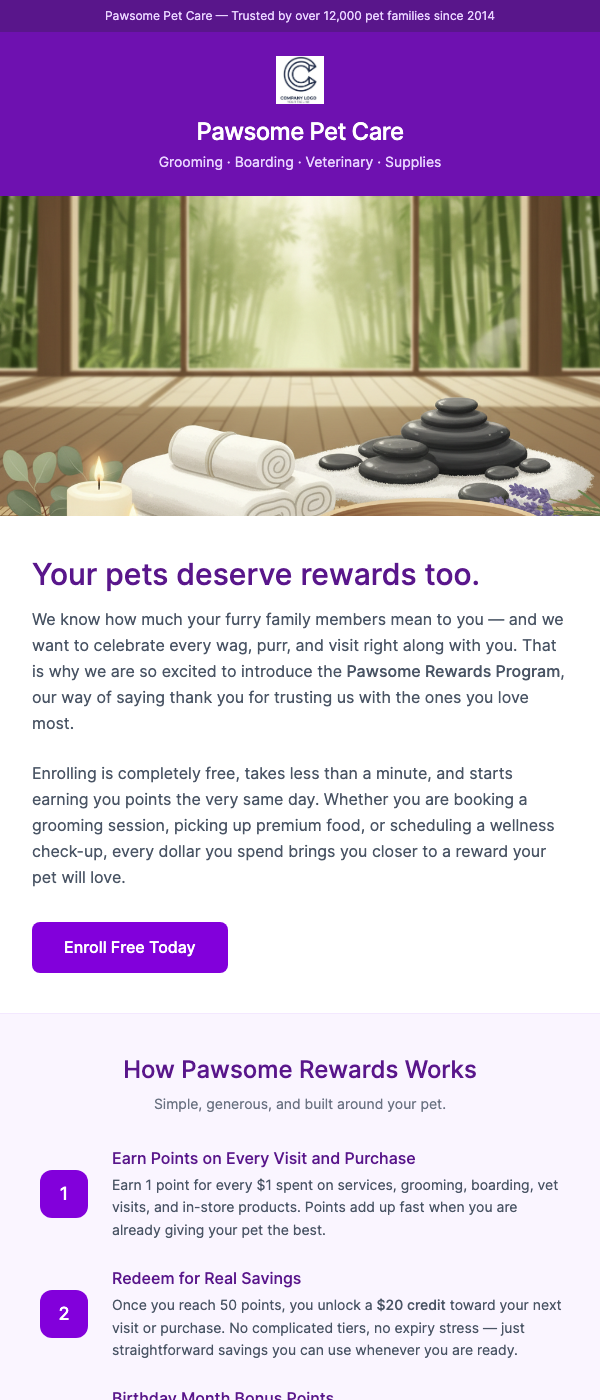
Task: Click the How Pawsome Rewards Works heading
Action: click(x=299, y=1069)
